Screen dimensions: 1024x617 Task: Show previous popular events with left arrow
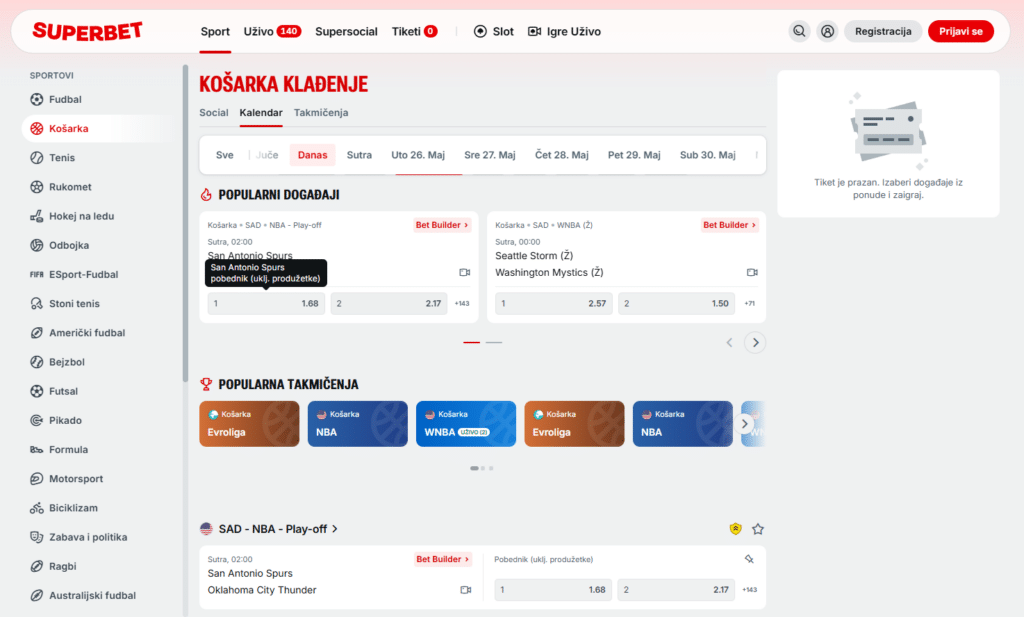click(x=729, y=342)
